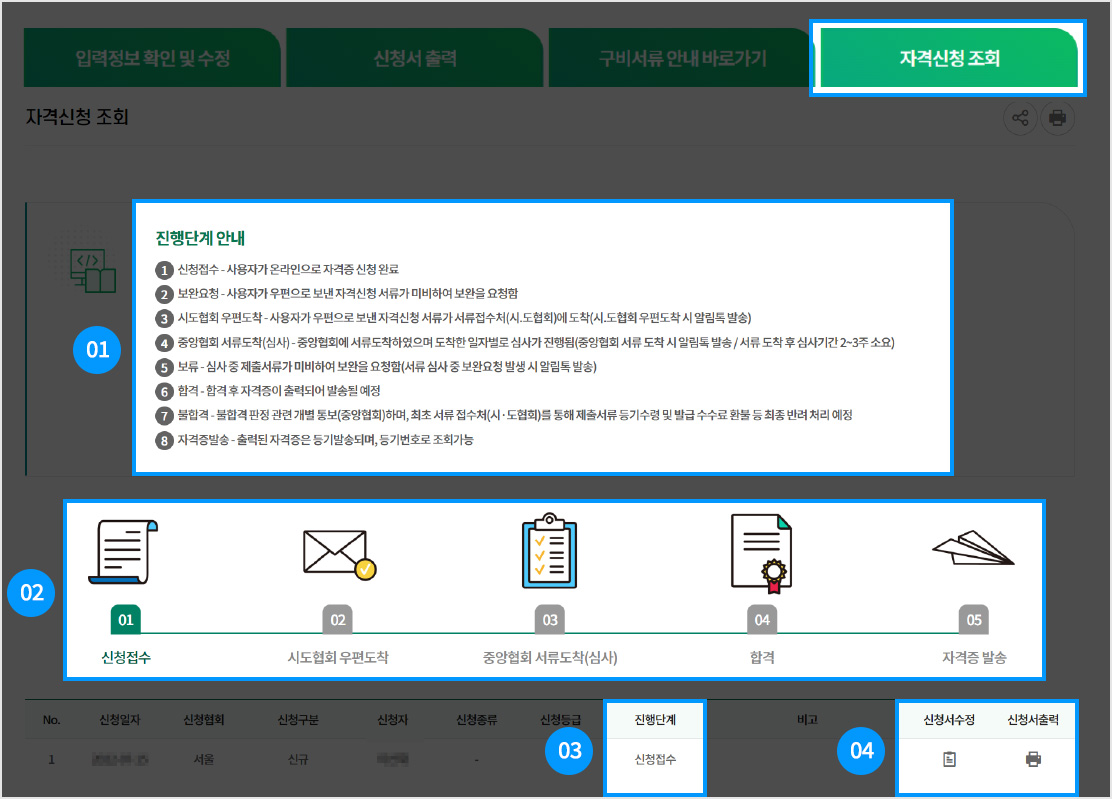Click the 진행단계 column header

coord(655,719)
